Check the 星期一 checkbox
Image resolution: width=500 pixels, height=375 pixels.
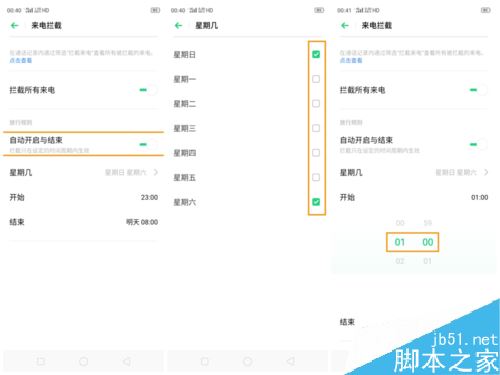pyautogui.click(x=316, y=79)
